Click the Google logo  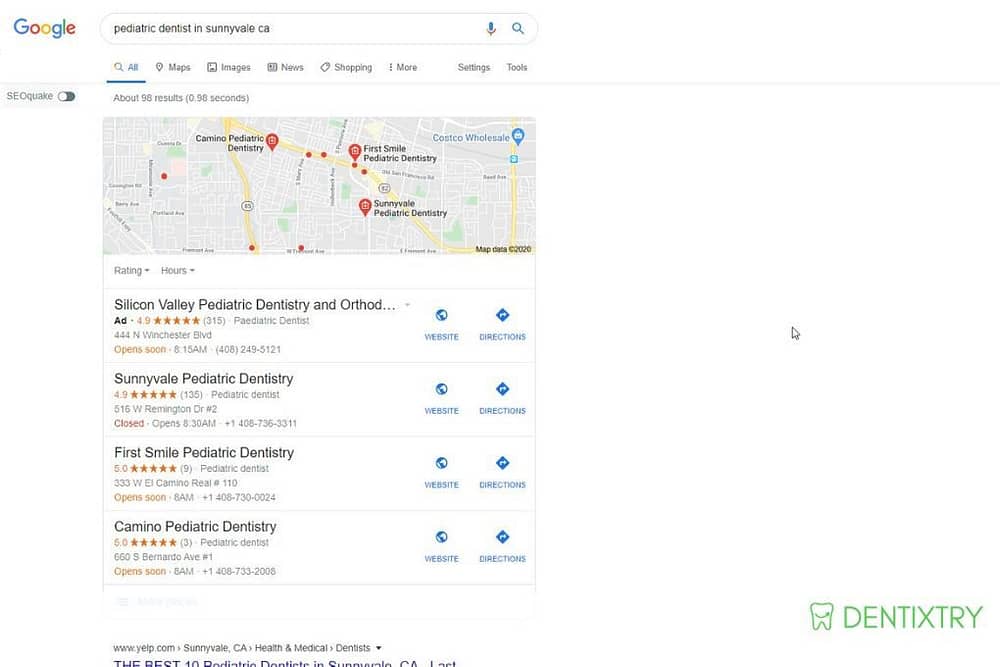pos(45,28)
